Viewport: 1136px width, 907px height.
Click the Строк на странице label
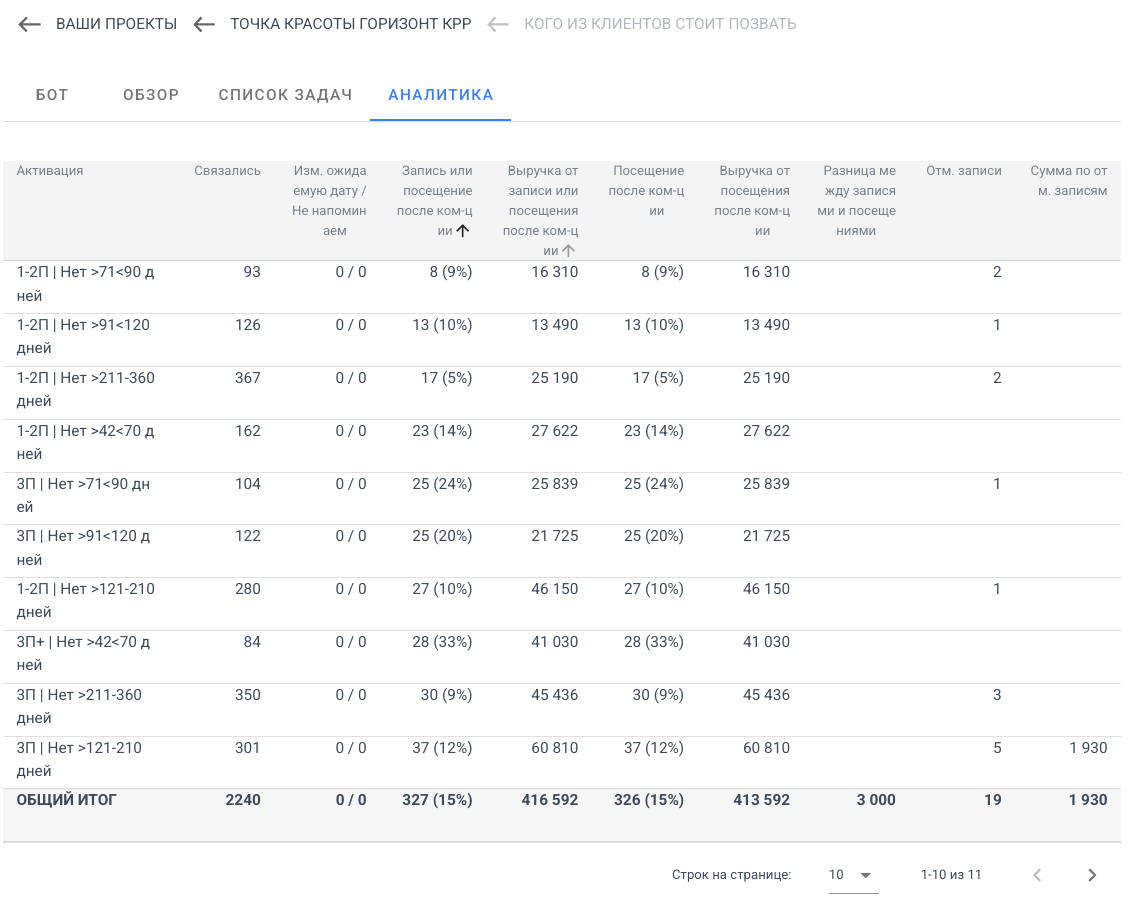coord(731,875)
